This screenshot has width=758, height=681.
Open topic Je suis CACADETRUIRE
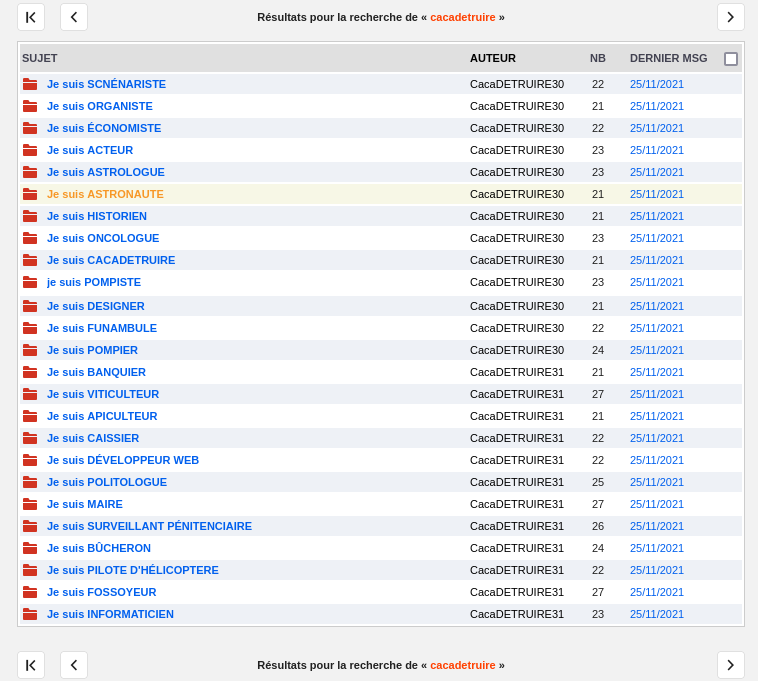tap(111, 260)
